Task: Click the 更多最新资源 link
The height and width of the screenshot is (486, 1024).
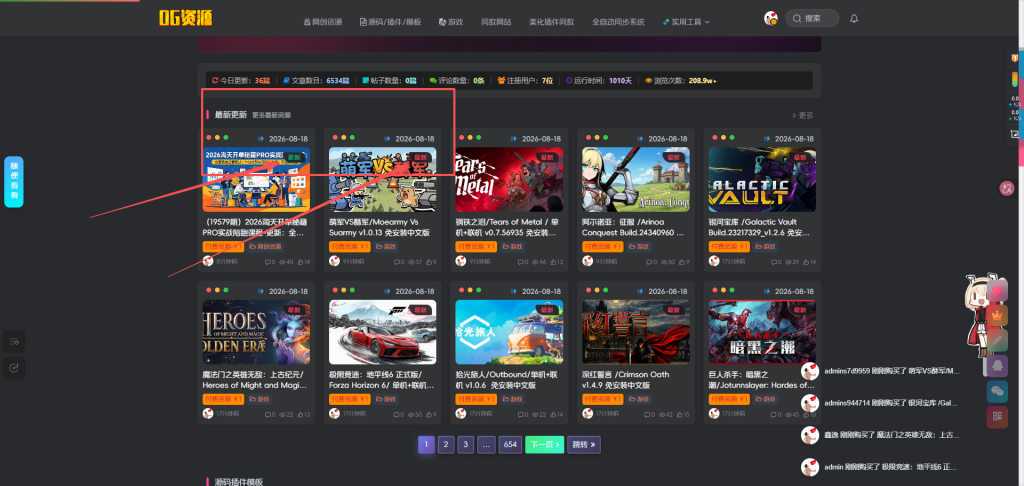Action: [x=272, y=115]
